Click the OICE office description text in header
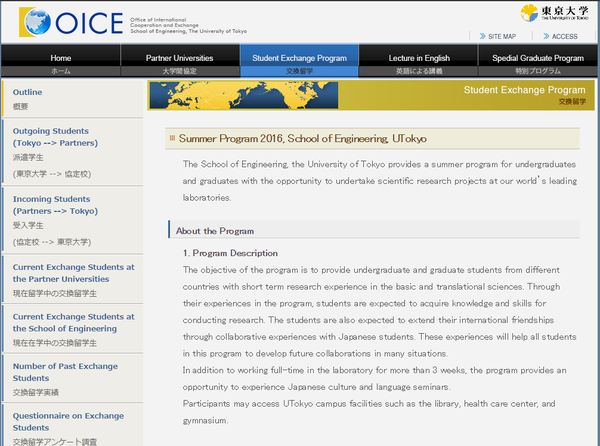This screenshot has height=446, width=600. [188, 26]
